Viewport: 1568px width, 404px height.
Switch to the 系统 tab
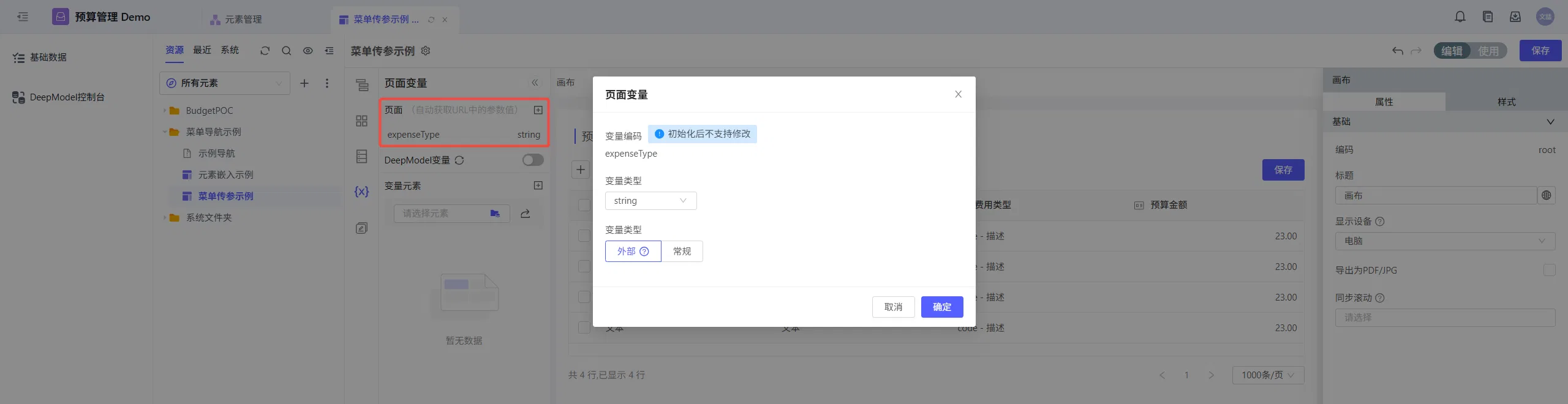230,50
